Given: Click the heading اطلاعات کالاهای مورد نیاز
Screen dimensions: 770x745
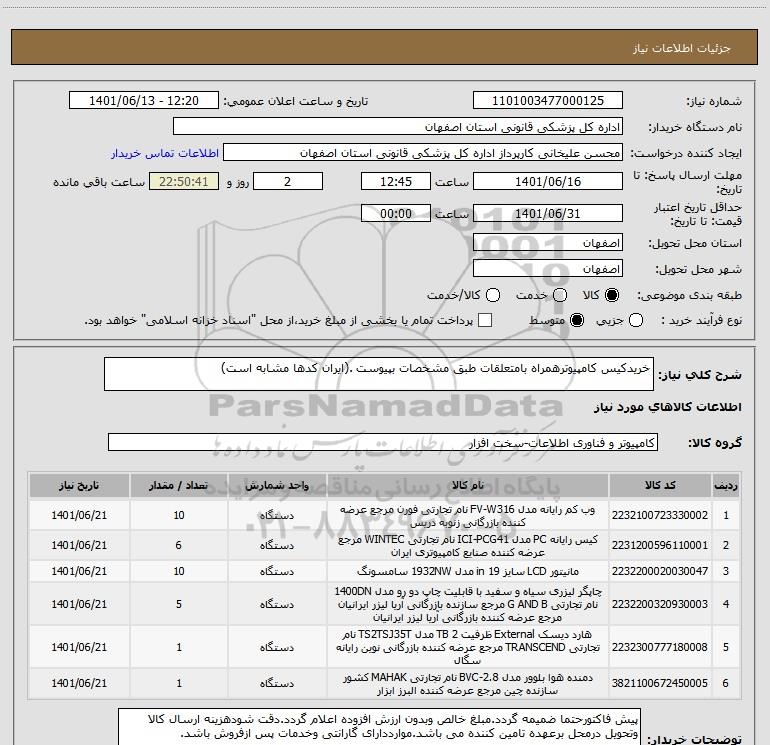Looking at the screenshot, I should click(668, 407).
